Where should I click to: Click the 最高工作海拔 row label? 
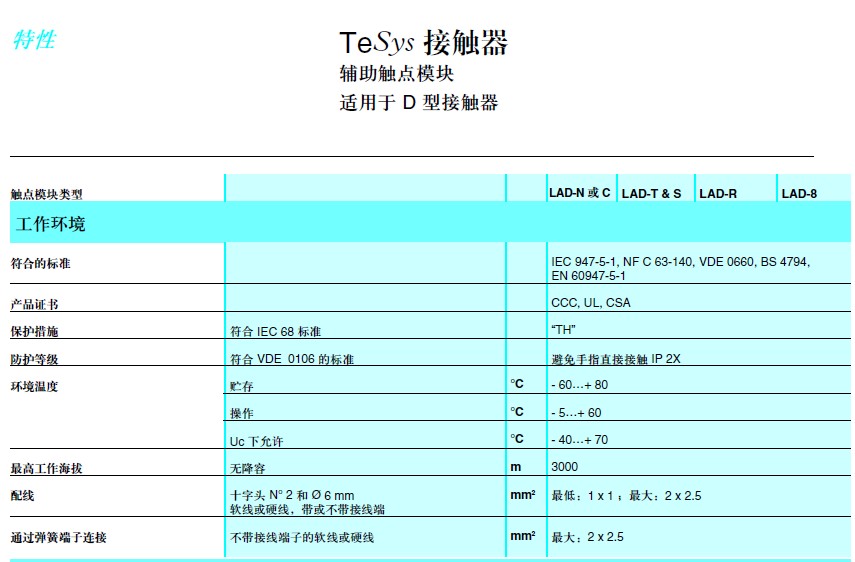[46, 468]
